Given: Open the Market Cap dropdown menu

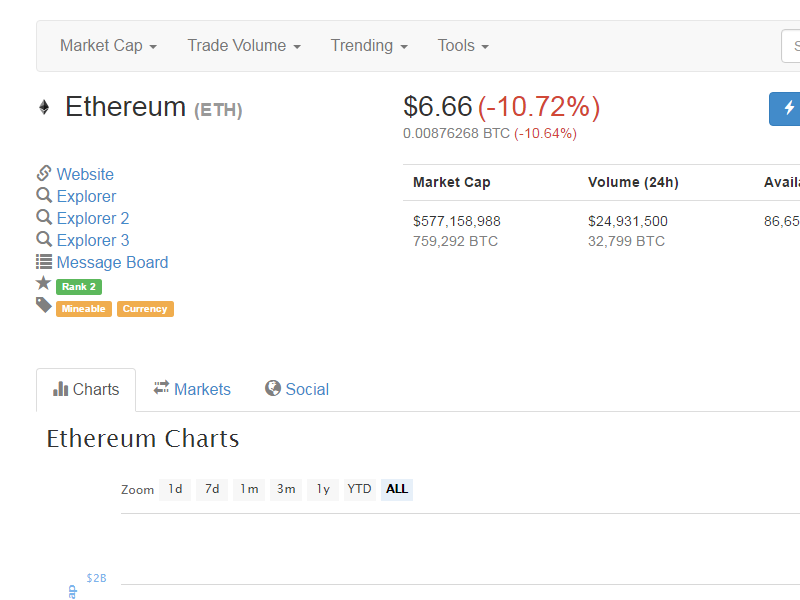Looking at the screenshot, I should coord(108,46).
